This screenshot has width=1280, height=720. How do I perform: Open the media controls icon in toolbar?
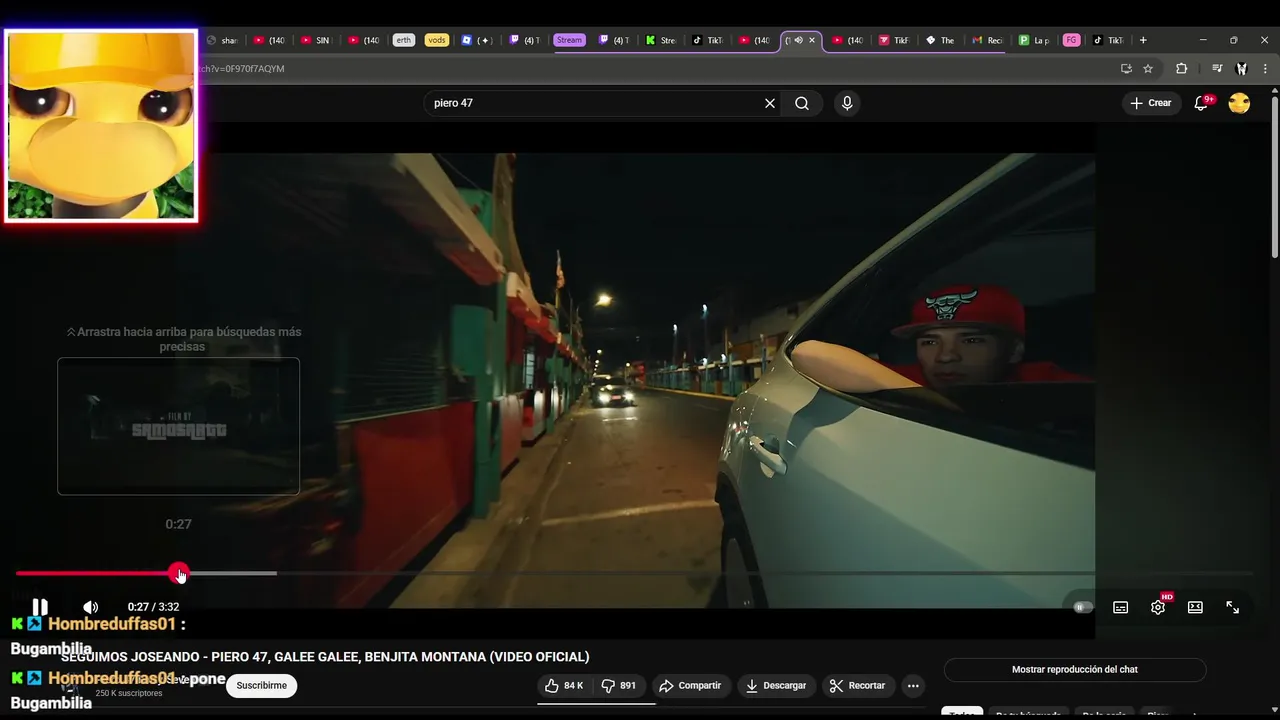click(1217, 68)
